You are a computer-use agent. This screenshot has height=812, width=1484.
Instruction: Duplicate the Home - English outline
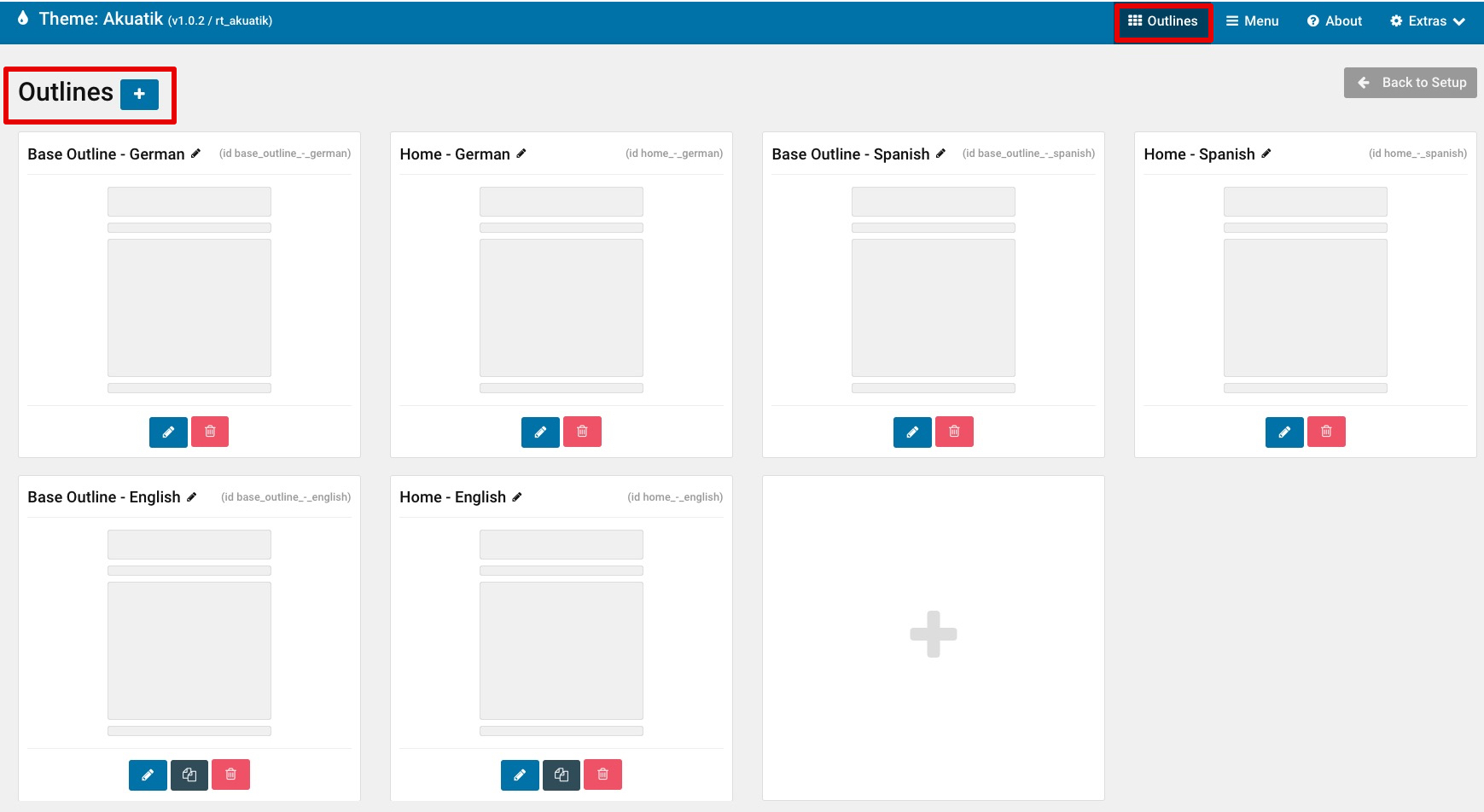(x=562, y=774)
